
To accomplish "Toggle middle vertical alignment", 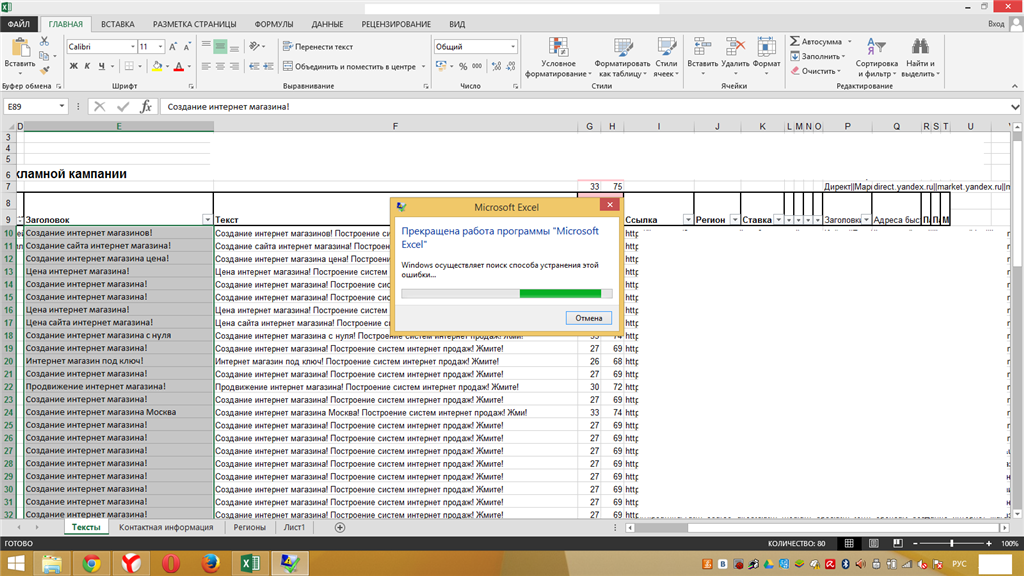I will [x=220, y=46].
